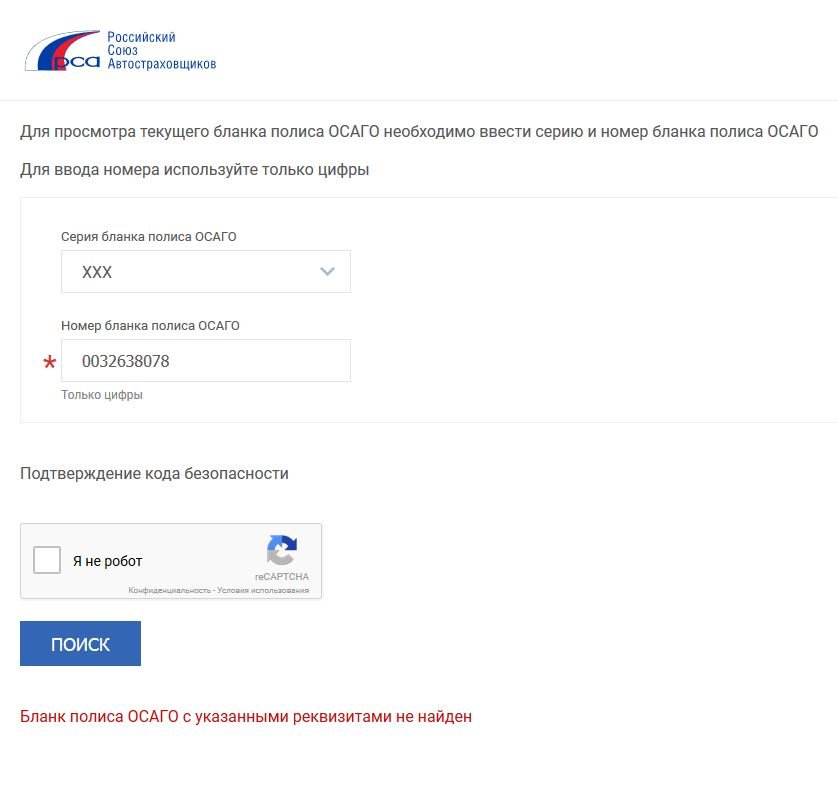Click the "Серия бланка полиса ОСАГО" label
Viewport: 838px width, 789px height.
149,236
